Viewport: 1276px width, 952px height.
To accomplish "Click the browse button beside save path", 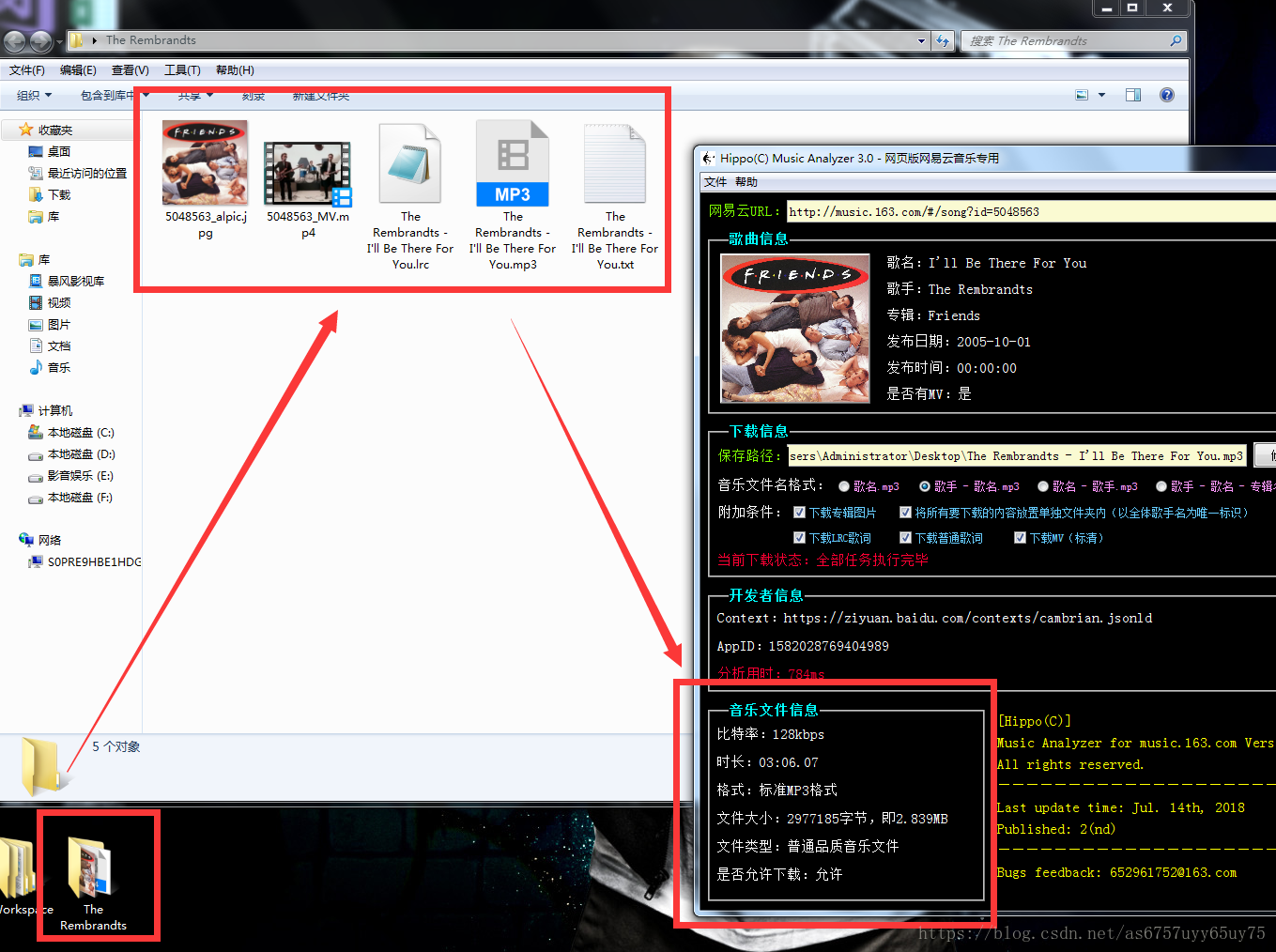I will click(x=1266, y=455).
